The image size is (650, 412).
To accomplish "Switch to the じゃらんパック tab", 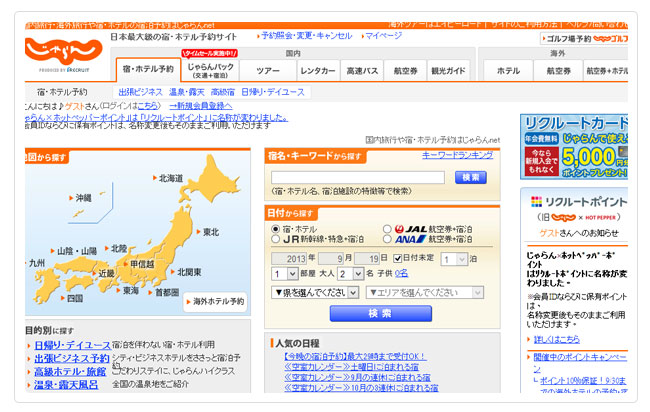I will [x=211, y=70].
